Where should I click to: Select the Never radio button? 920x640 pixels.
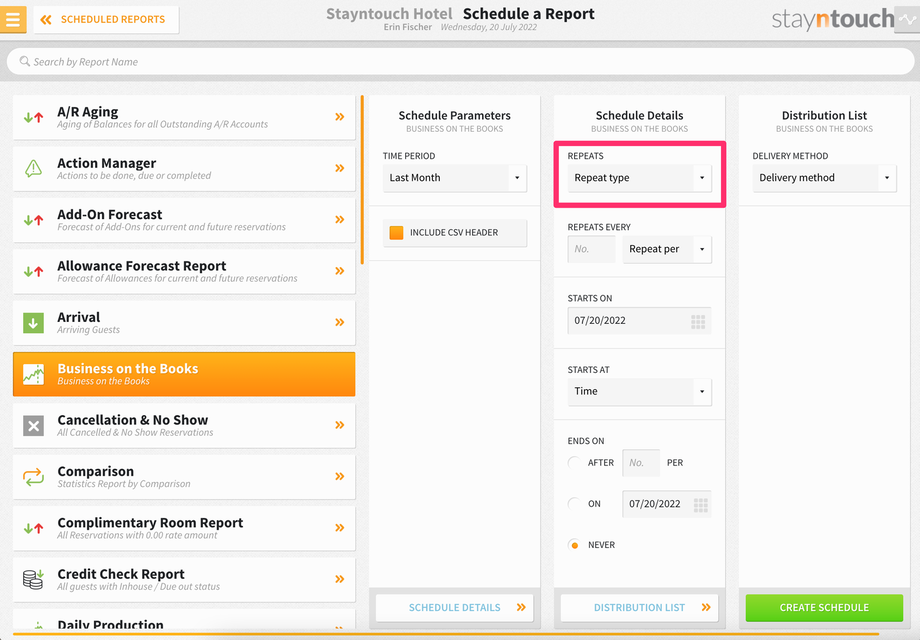click(x=574, y=545)
